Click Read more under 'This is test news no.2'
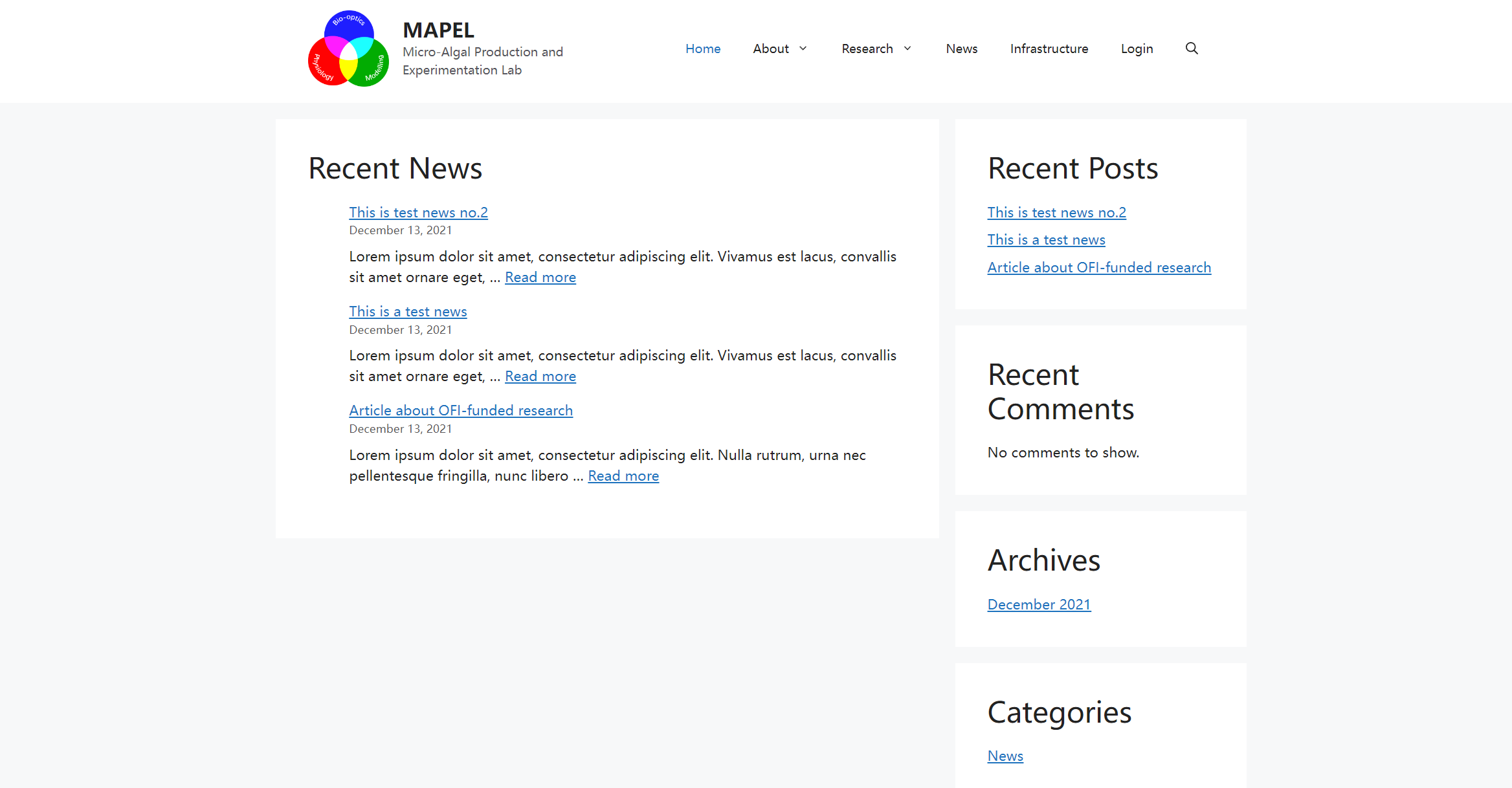Viewport: 1512px width, 788px height. pyautogui.click(x=540, y=277)
